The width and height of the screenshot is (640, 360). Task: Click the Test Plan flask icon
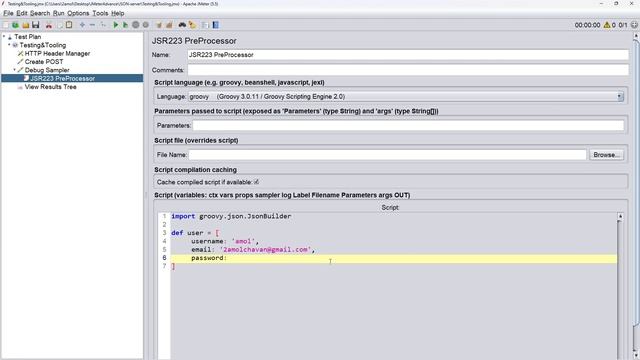coord(10,37)
